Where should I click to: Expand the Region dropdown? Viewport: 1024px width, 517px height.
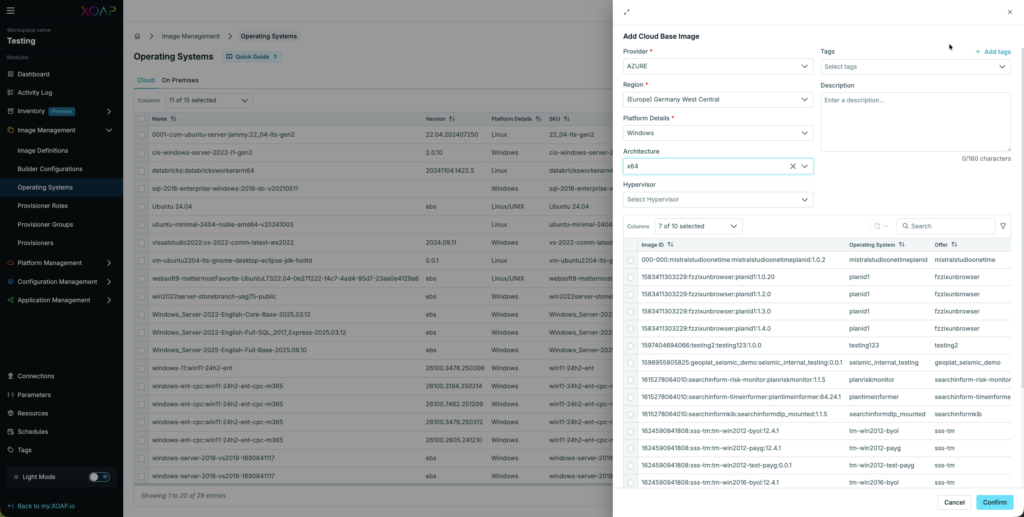pyautogui.click(x=717, y=99)
